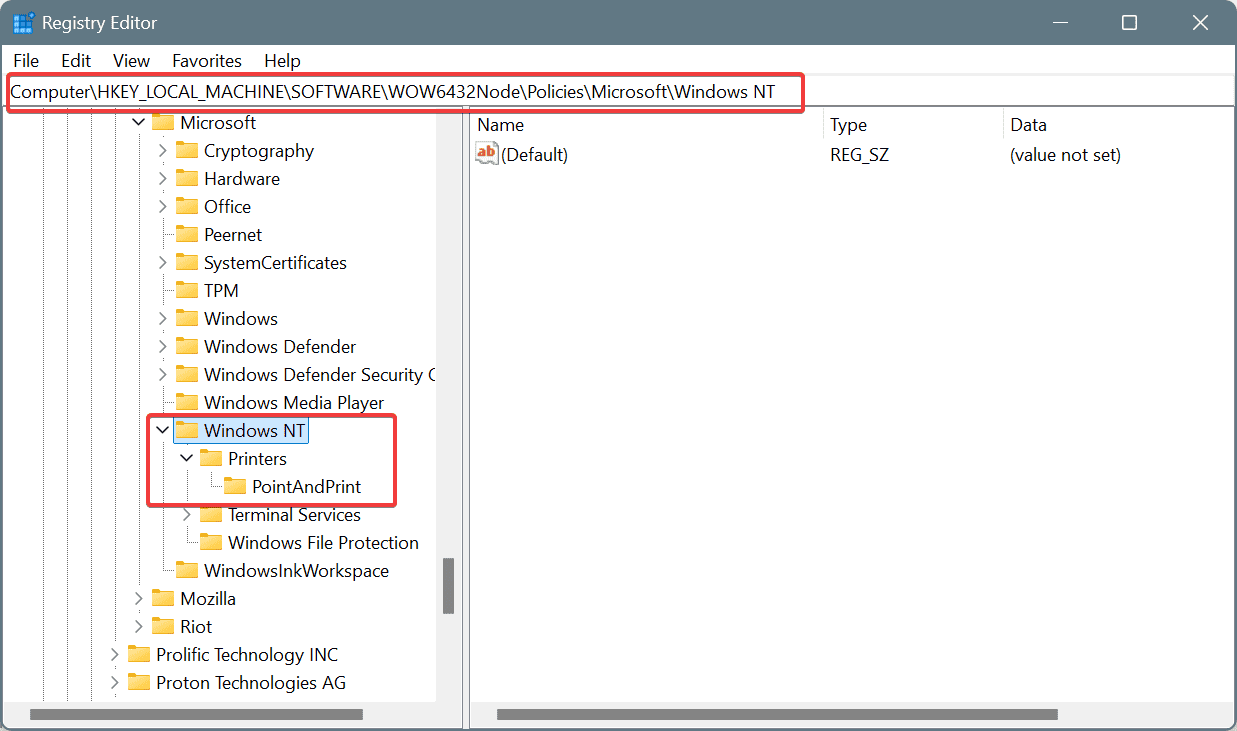Click the Mozilla folder icon
Viewport: 1237px width, 731px height.
(x=162, y=598)
